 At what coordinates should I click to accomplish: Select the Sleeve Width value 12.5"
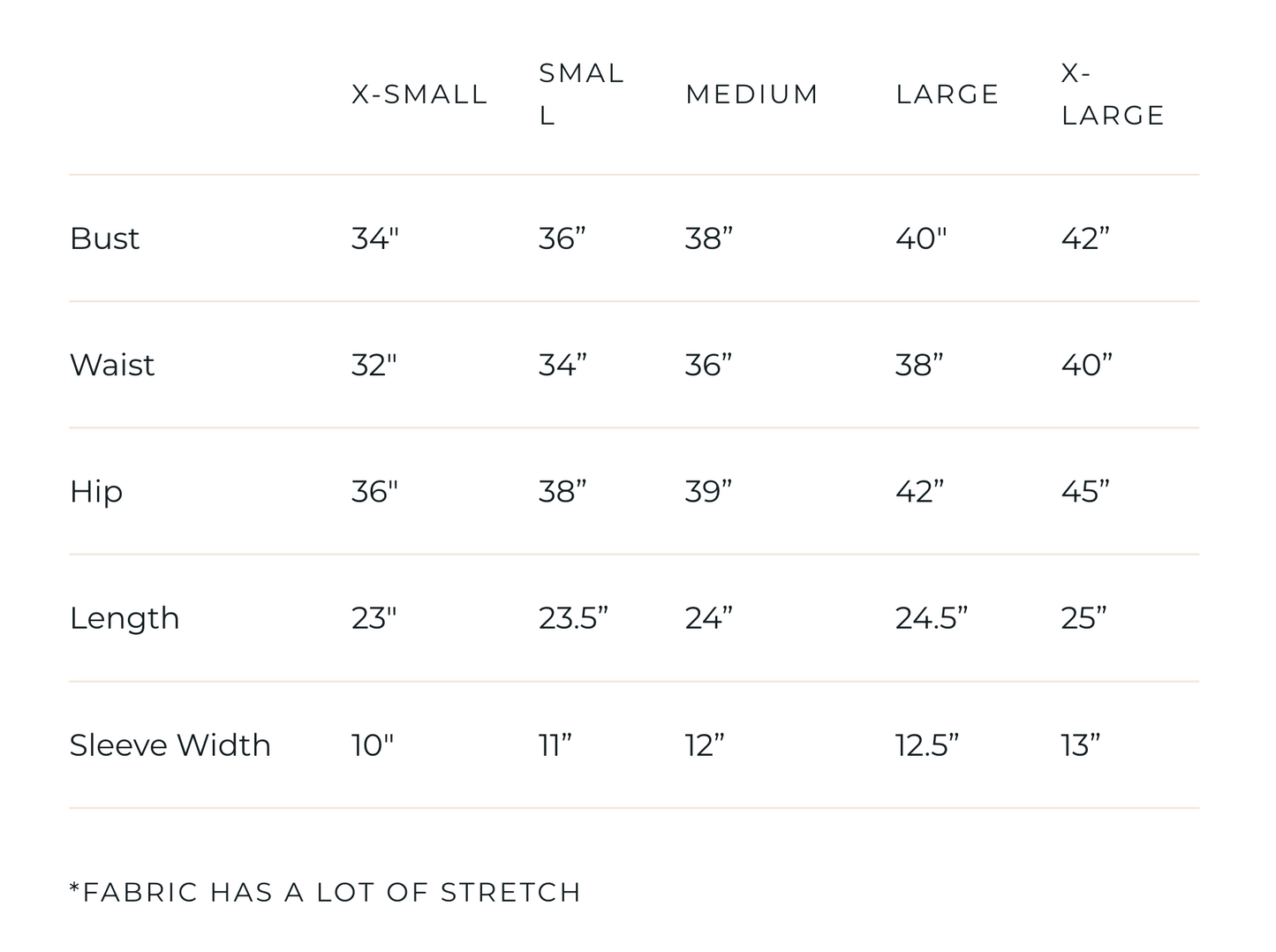pos(926,745)
